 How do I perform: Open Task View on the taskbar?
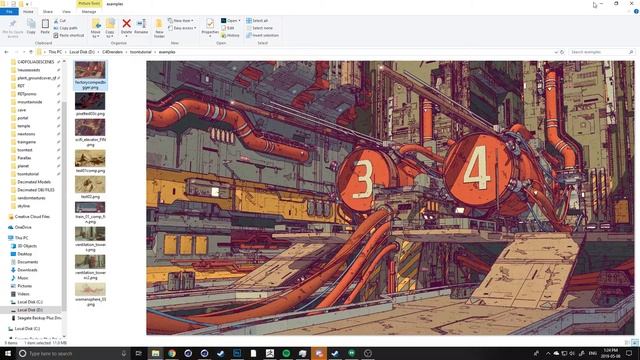(139, 353)
